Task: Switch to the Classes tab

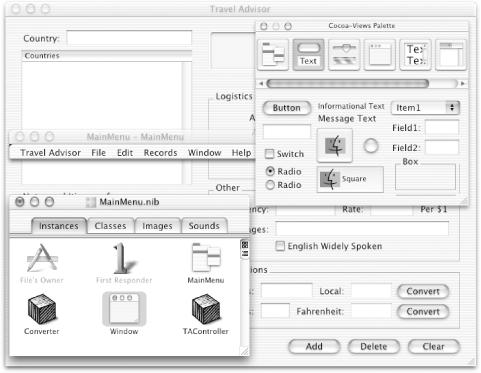Action: click(110, 226)
